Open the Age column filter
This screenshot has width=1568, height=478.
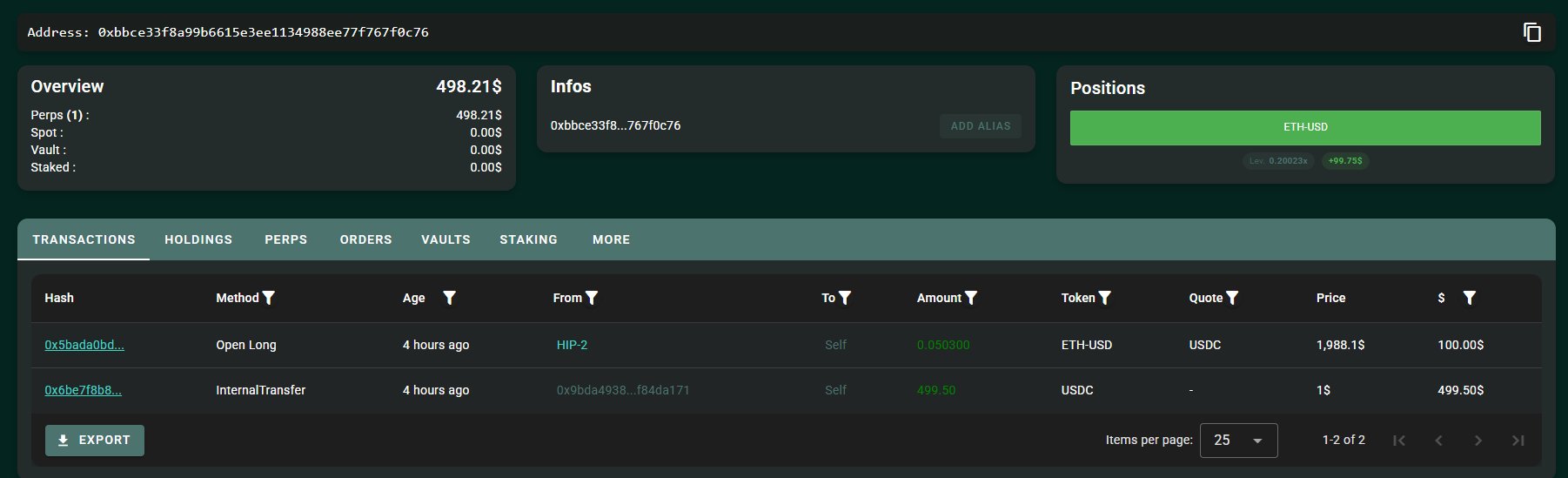pyautogui.click(x=449, y=298)
